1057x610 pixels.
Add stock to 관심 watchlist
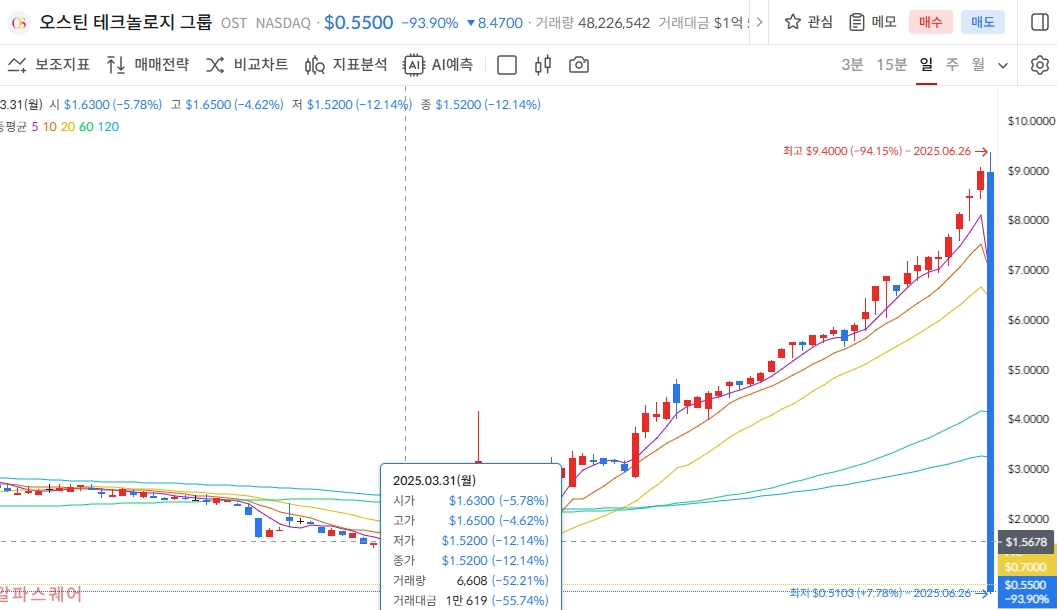[x=808, y=22]
